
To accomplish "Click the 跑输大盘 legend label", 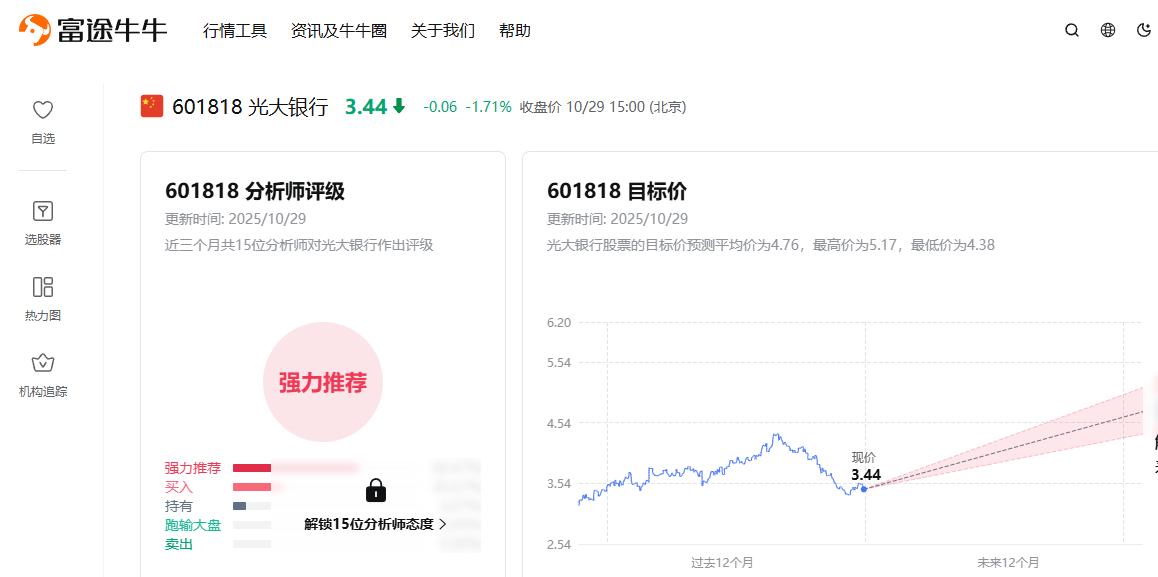I will pyautogui.click(x=193, y=525).
